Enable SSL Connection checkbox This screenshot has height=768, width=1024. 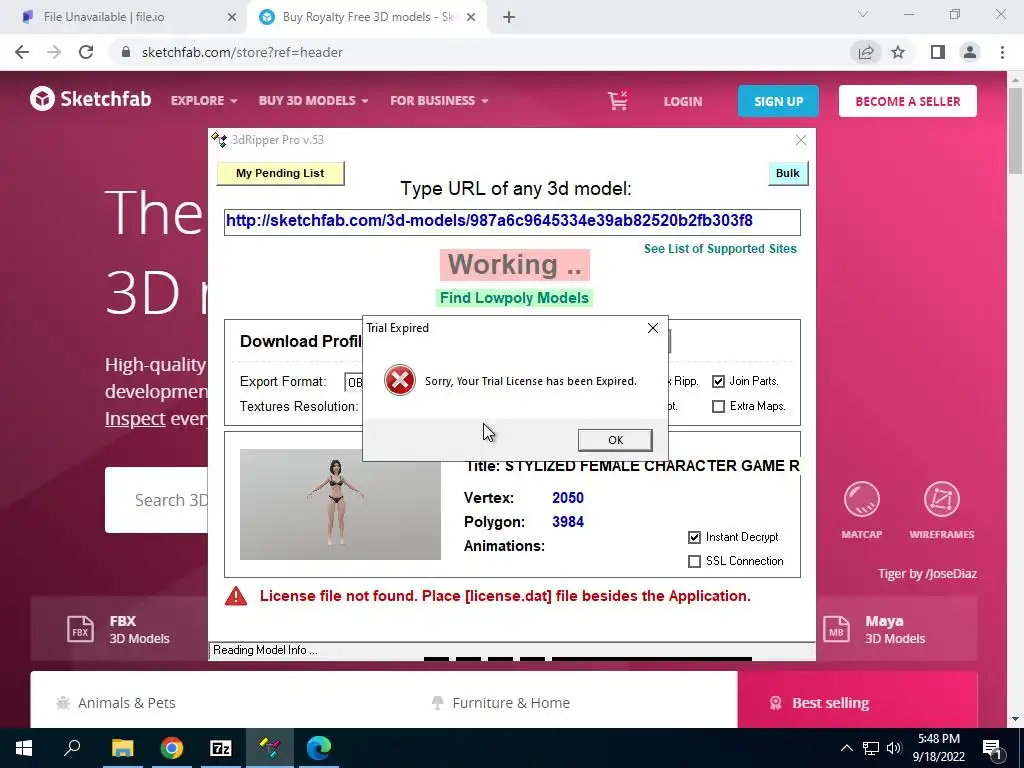694,562
